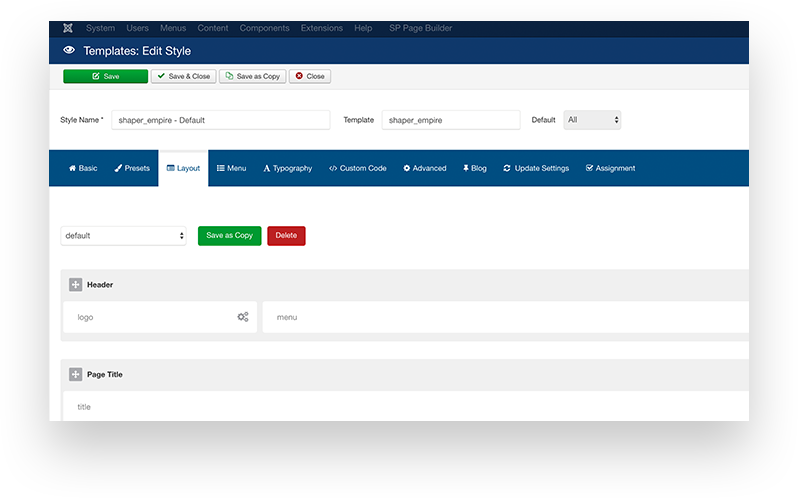Open the default layout dropdown
This screenshot has height=498, width=798.
click(123, 236)
